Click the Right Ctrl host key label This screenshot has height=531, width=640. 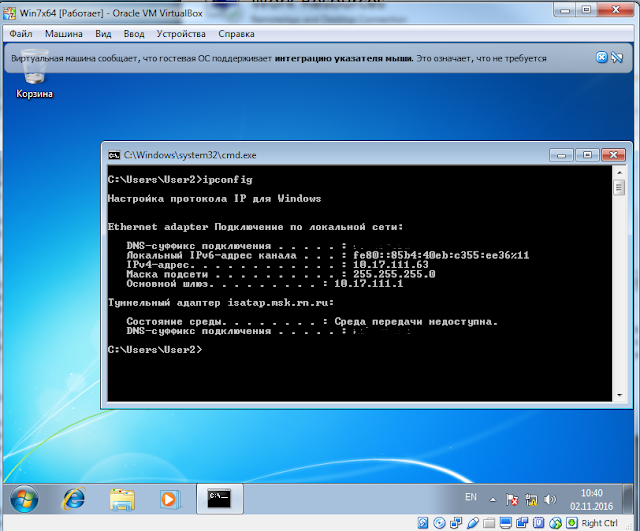tap(600, 523)
